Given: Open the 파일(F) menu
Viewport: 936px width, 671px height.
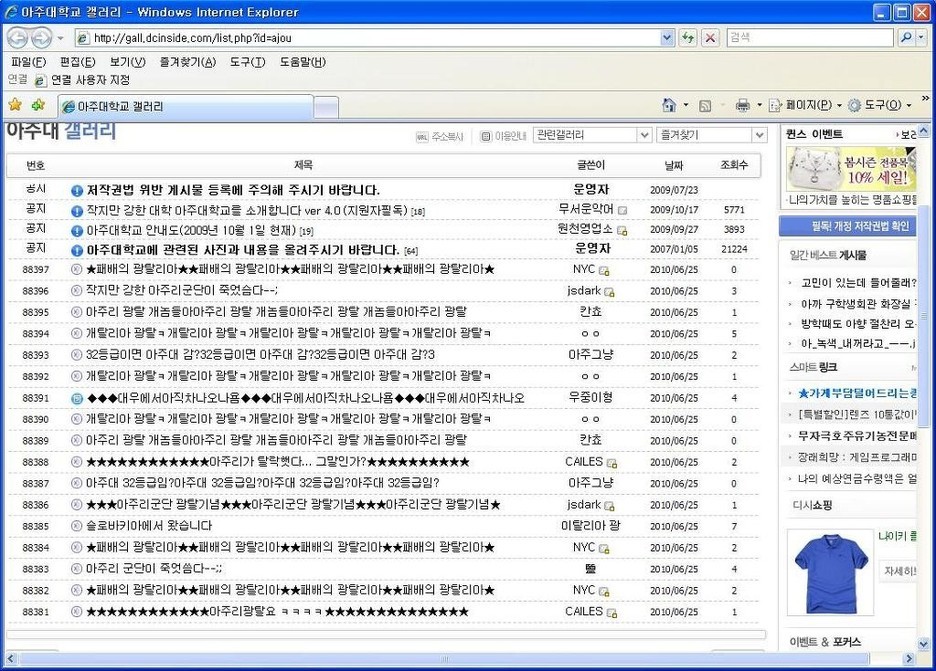Looking at the screenshot, I should pos(29,62).
